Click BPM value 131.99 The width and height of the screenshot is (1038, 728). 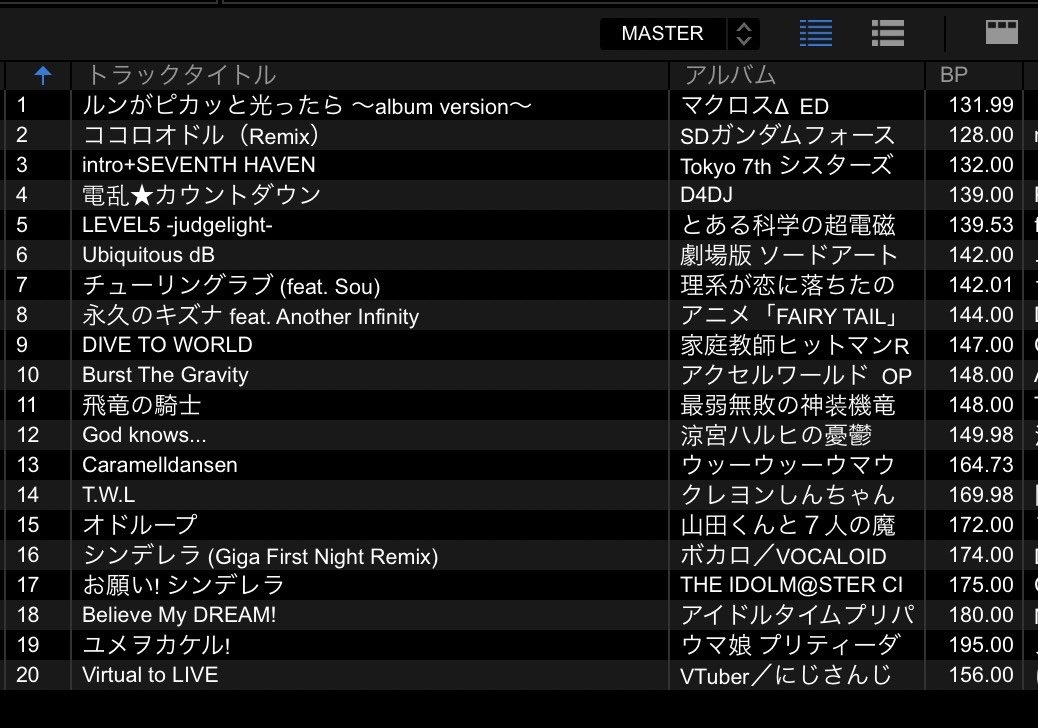(x=981, y=105)
